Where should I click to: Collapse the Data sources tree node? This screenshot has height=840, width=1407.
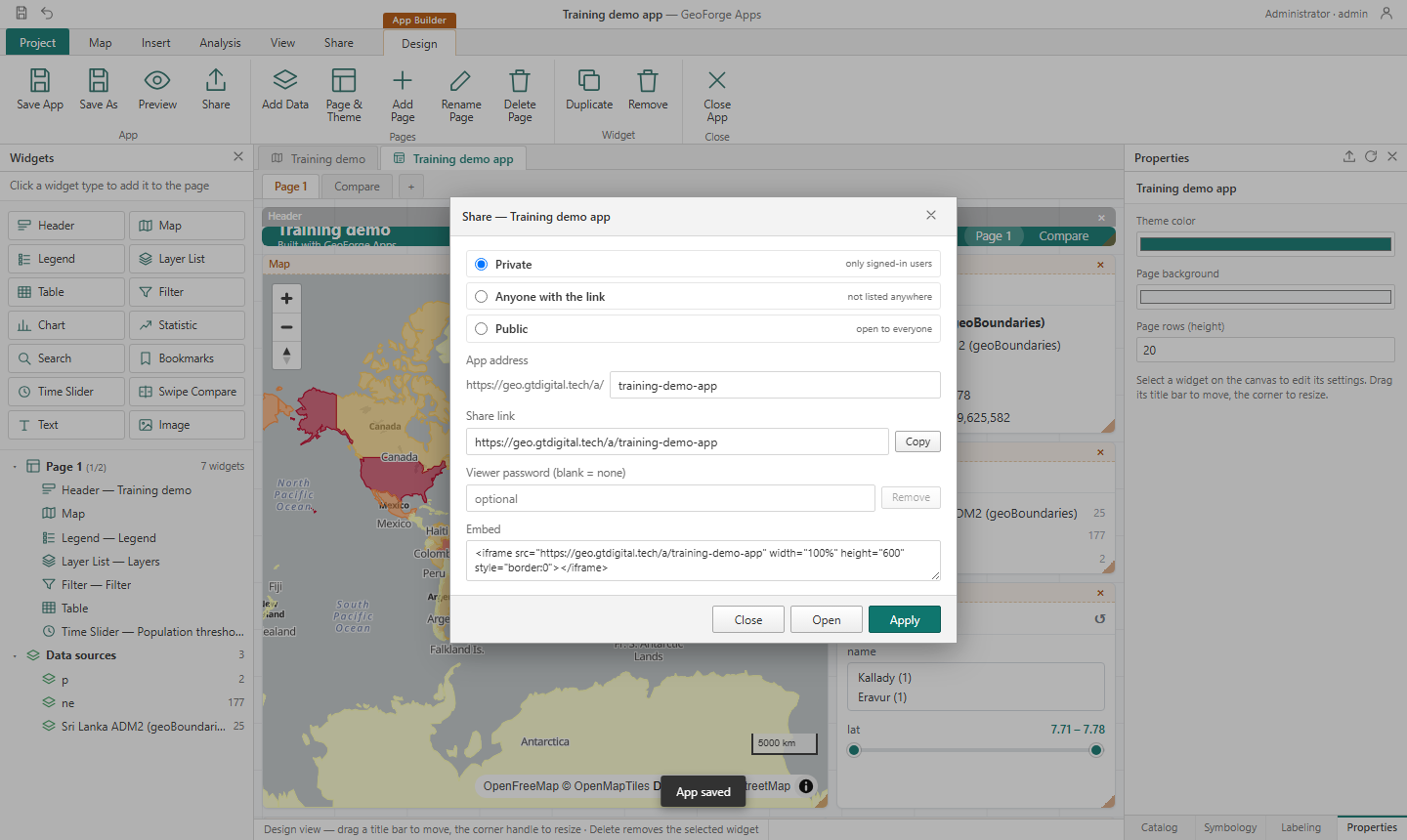(x=15, y=655)
